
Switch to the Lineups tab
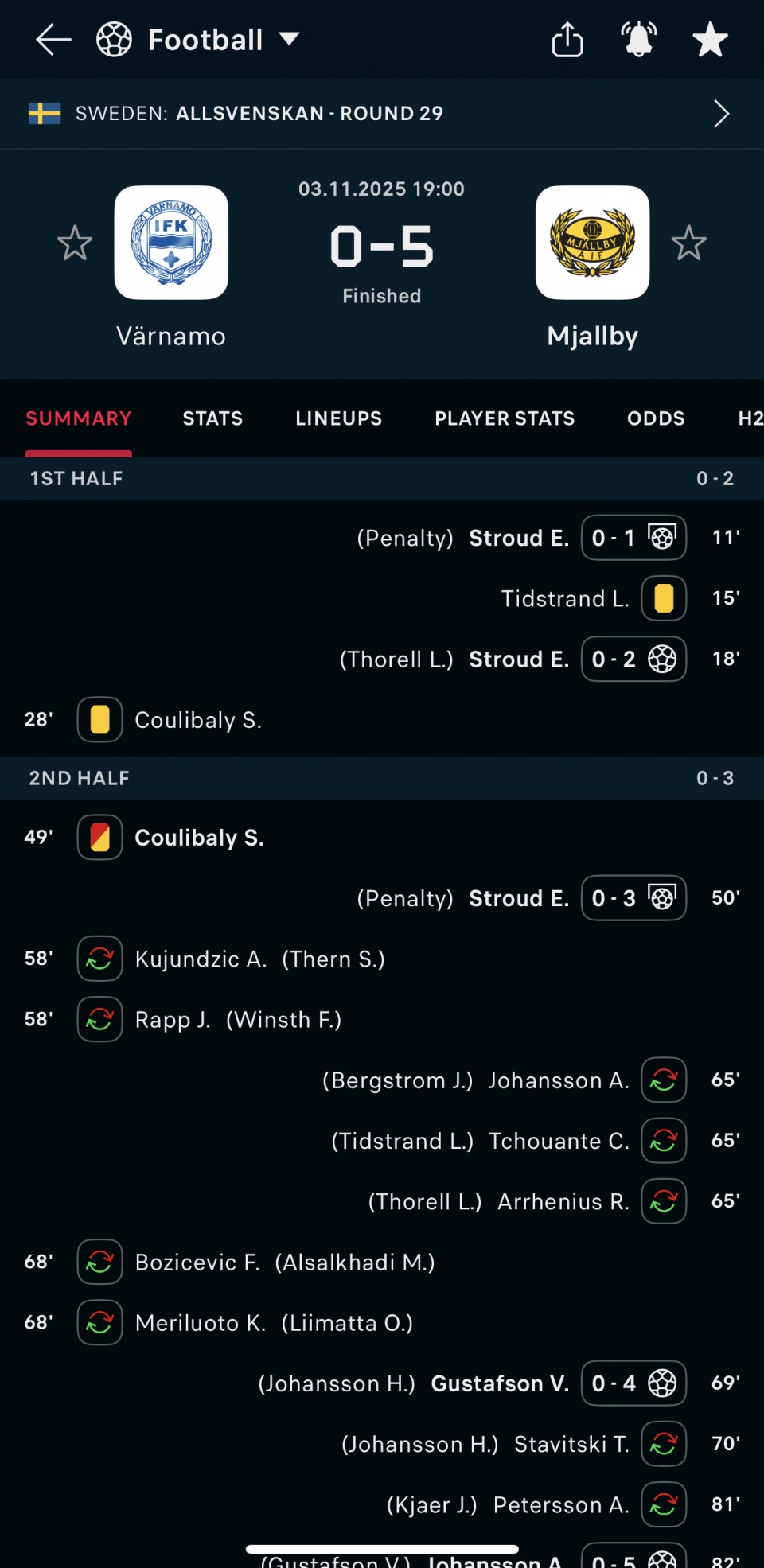(x=338, y=418)
